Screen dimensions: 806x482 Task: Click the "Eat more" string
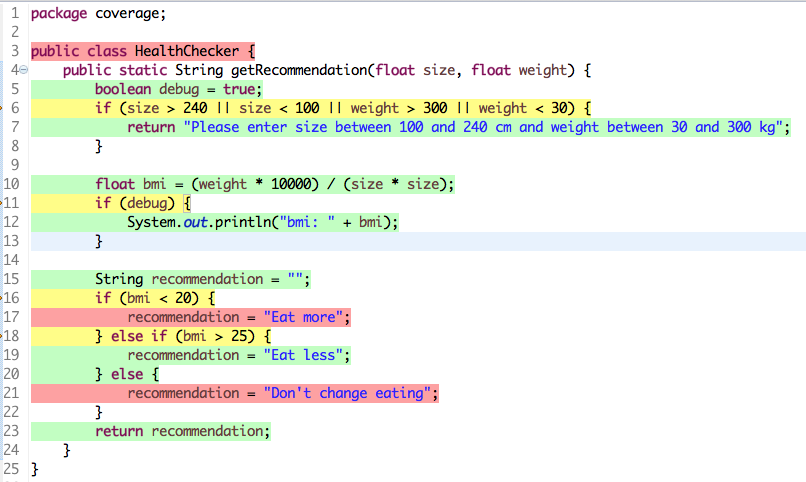coord(303,318)
